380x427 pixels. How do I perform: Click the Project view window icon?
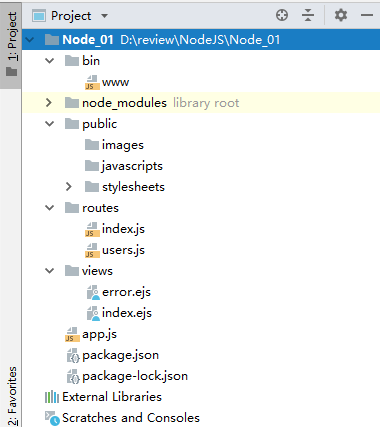click(x=39, y=16)
